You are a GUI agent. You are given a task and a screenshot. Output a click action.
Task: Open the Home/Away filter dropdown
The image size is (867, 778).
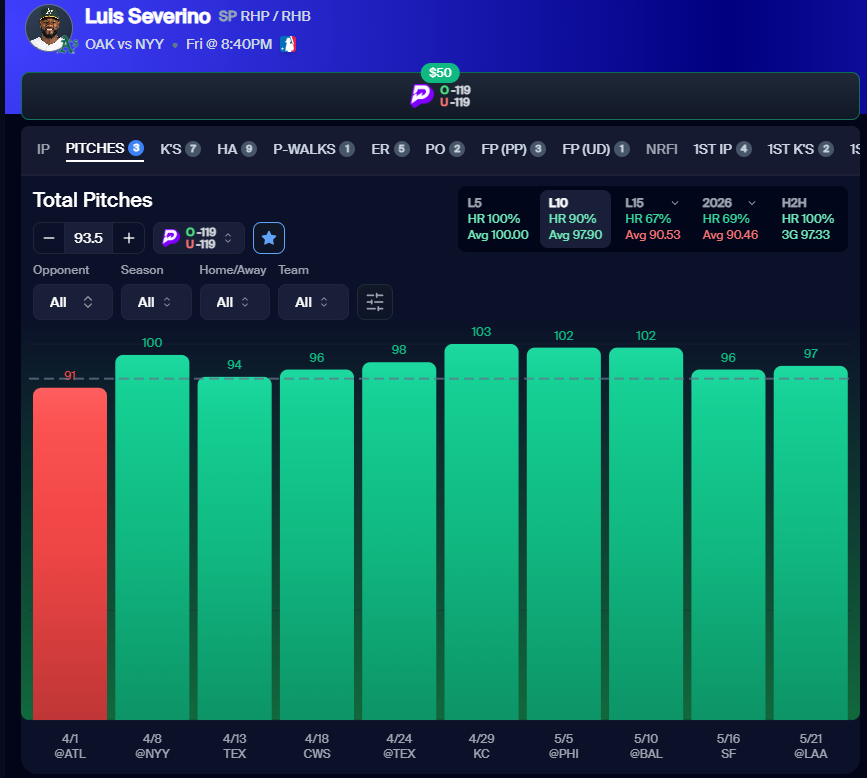point(235,302)
